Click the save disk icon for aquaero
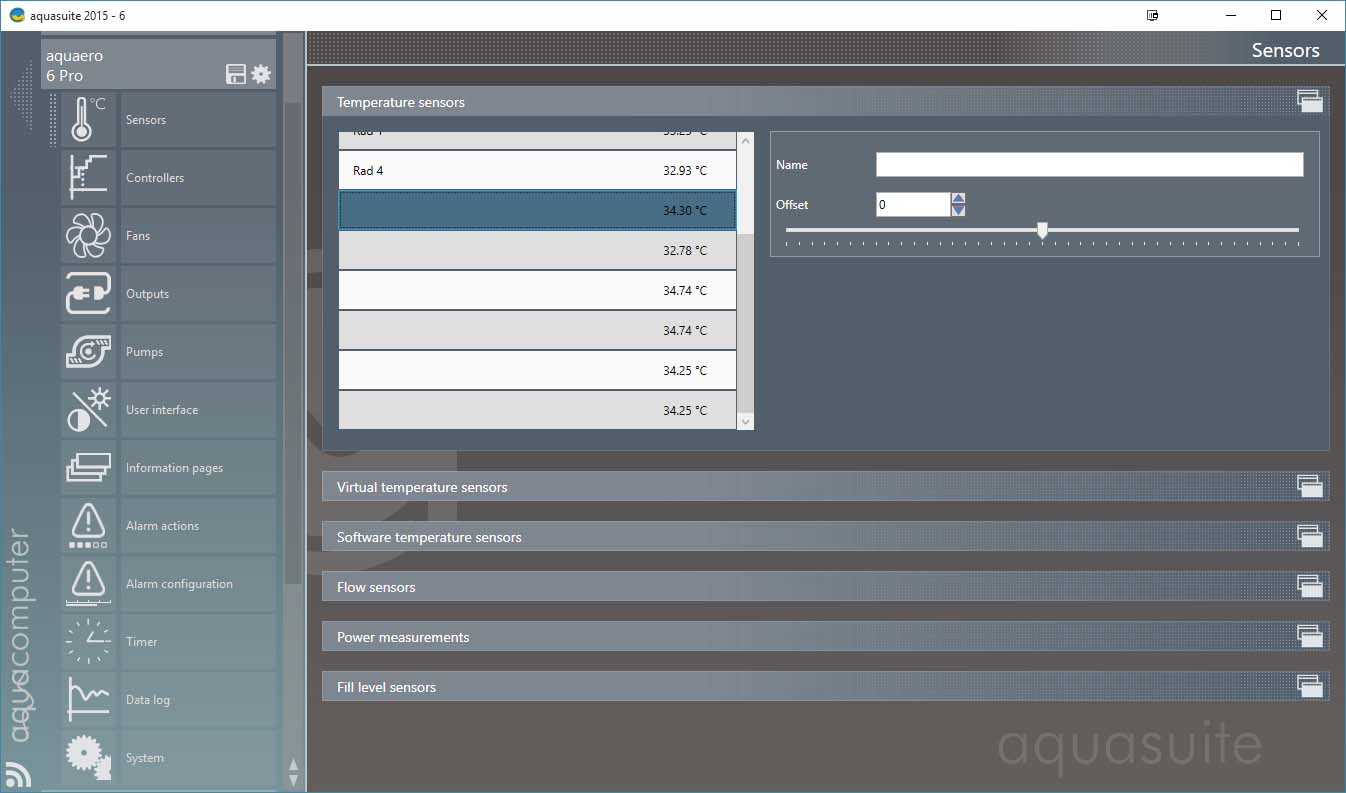 tap(236, 74)
